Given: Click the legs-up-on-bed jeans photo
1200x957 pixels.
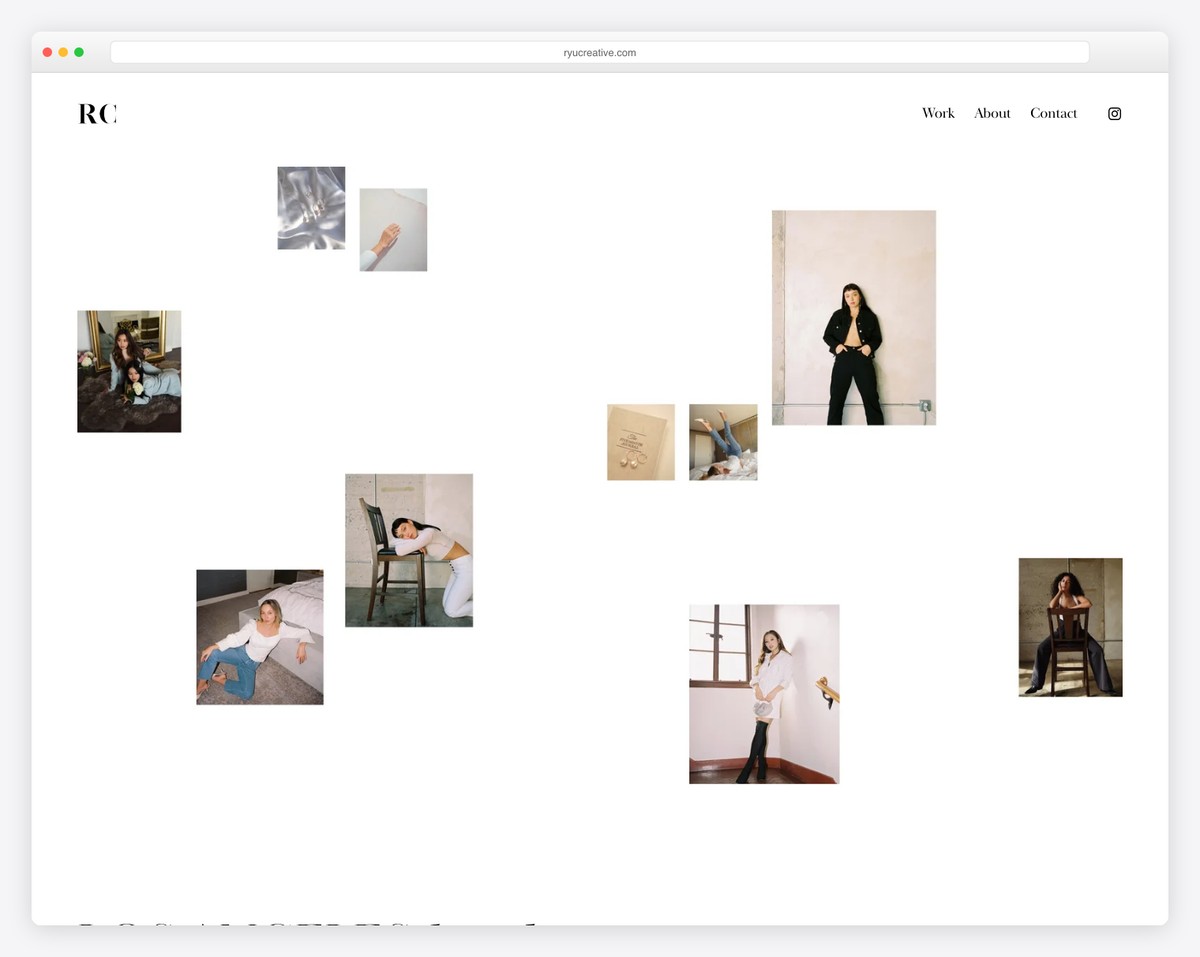Looking at the screenshot, I should click(x=723, y=441).
